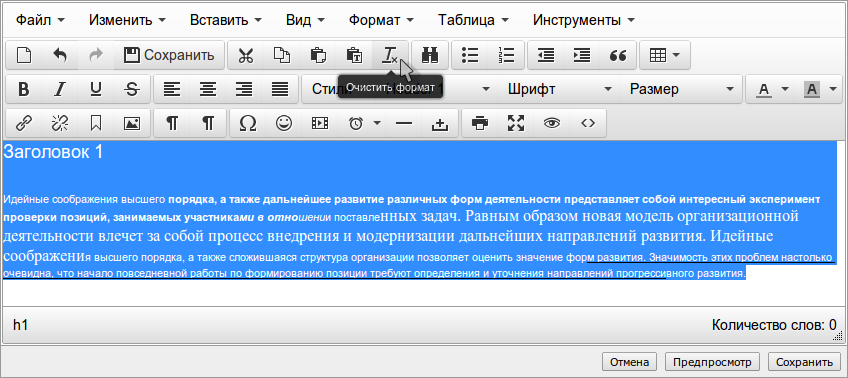Apply blockquote formatting
848x378 pixels.
(x=618, y=55)
